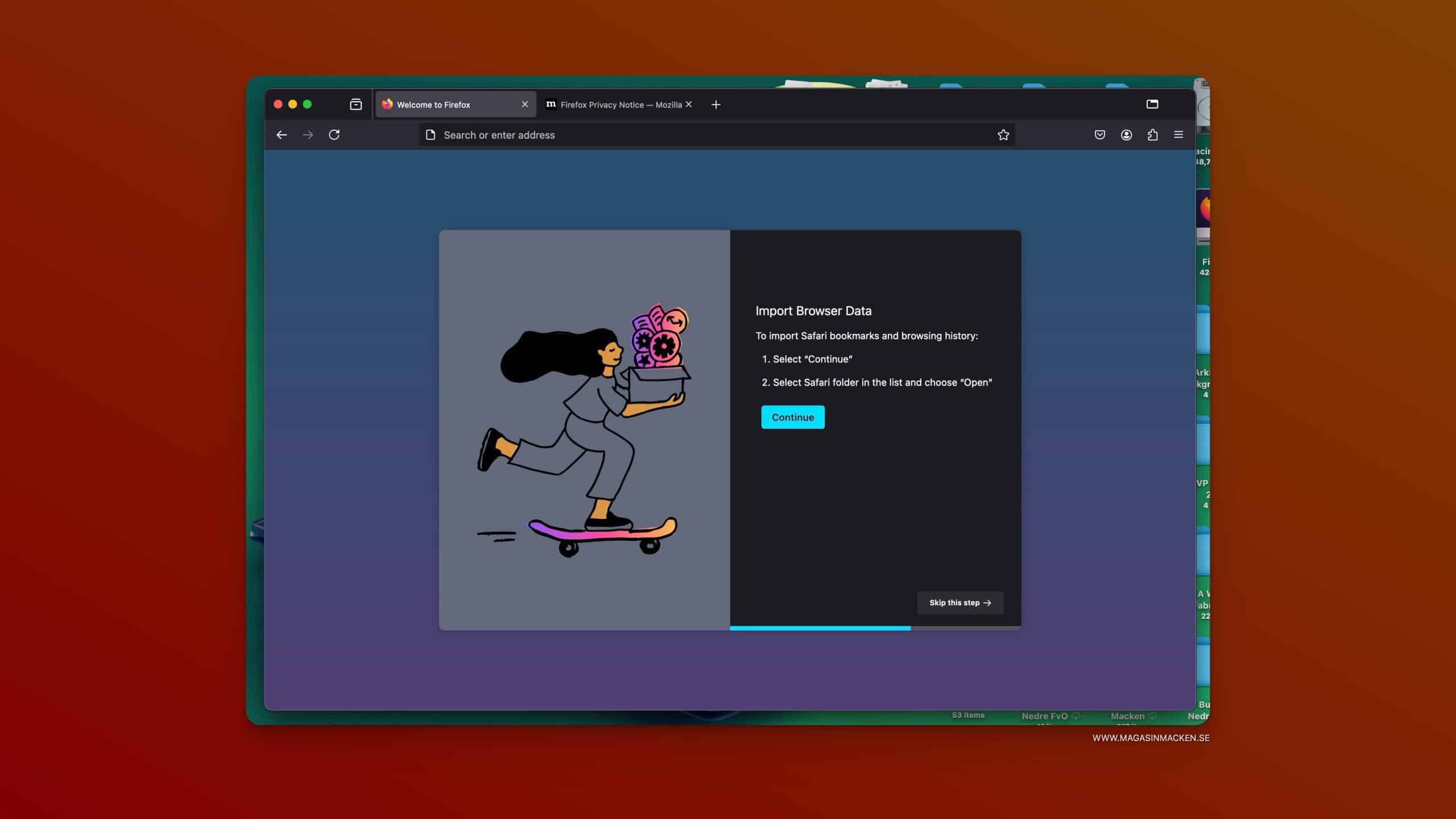Image resolution: width=1456 pixels, height=819 pixels.
Task: Reload the current page
Action: pos(334,135)
